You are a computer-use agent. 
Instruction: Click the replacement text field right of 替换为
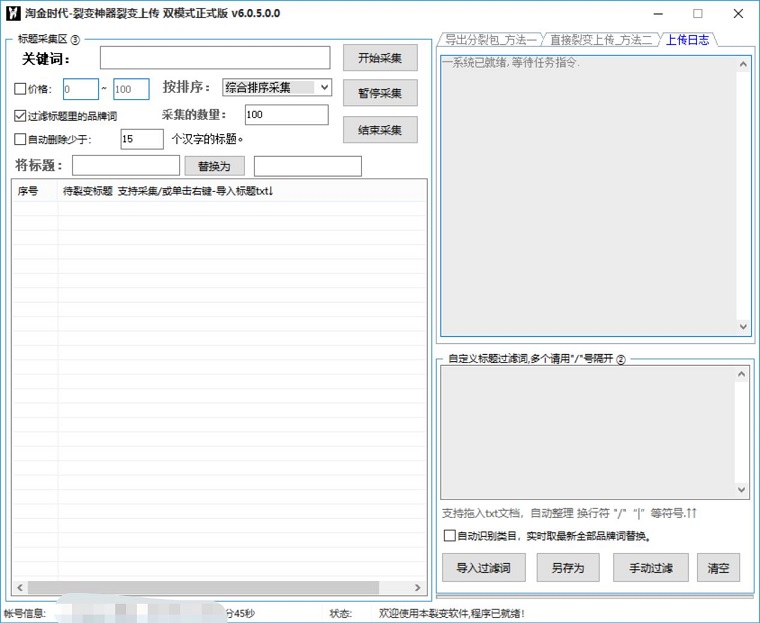click(308, 166)
